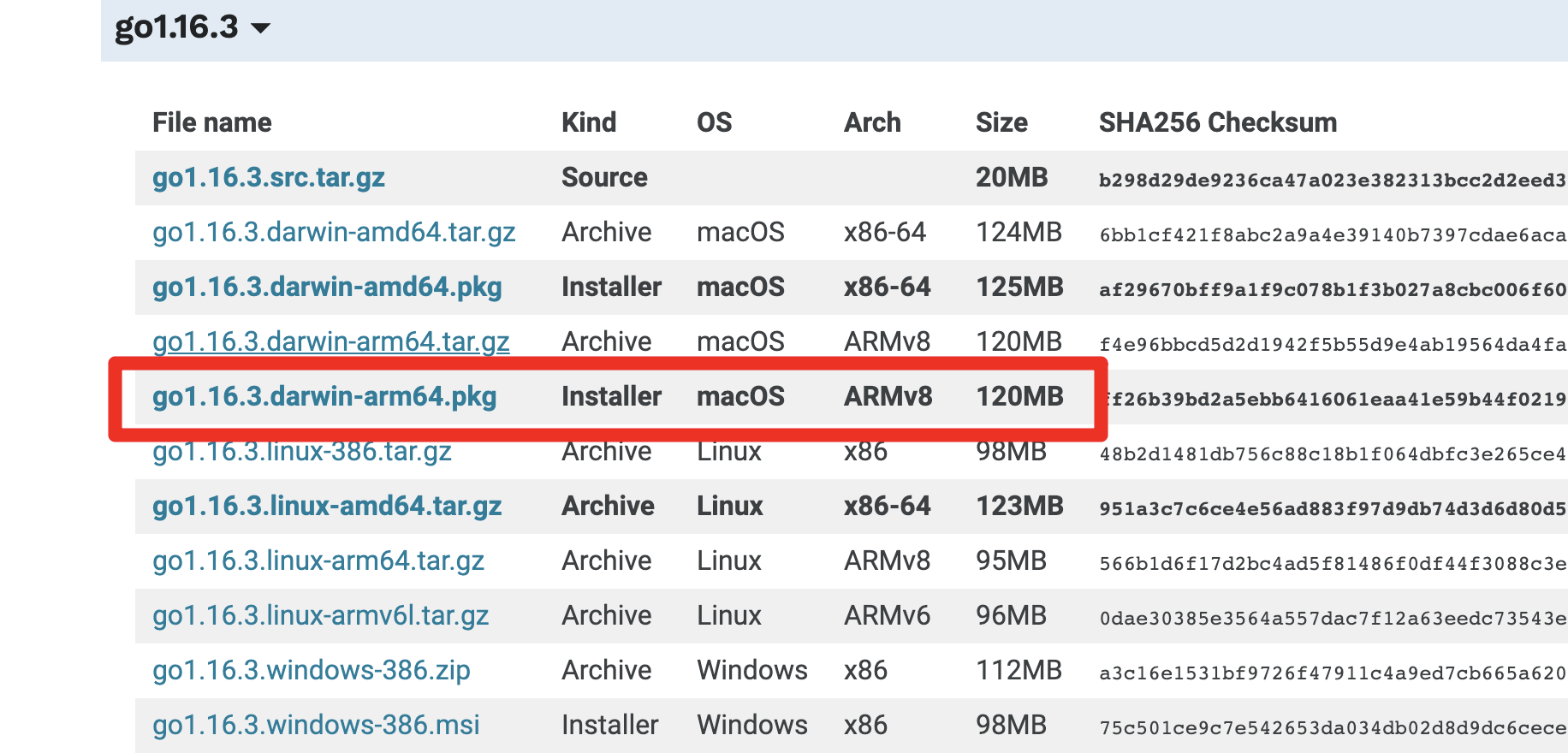Select checksum starting with b298d29de9236ca4
Image resolution: width=1568 pixels, height=753 pixels.
click(1333, 180)
